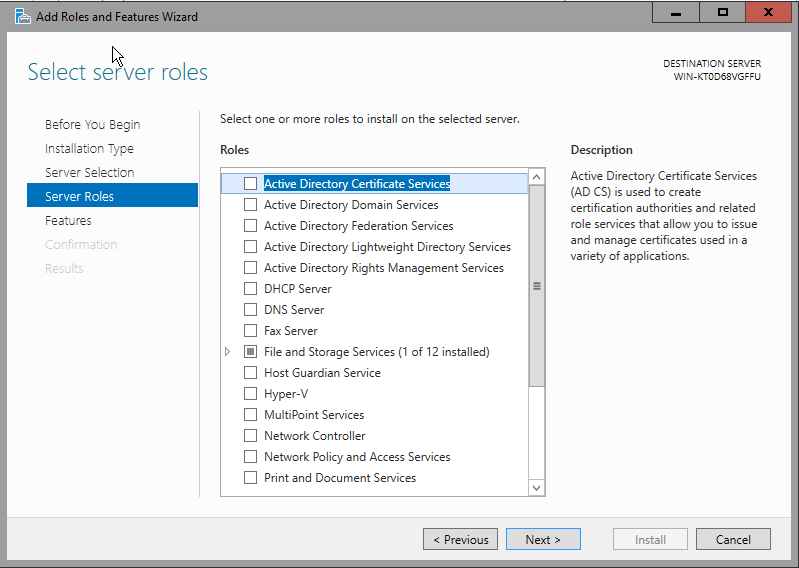
Task: Cancel the wizard
Action: tap(733, 540)
